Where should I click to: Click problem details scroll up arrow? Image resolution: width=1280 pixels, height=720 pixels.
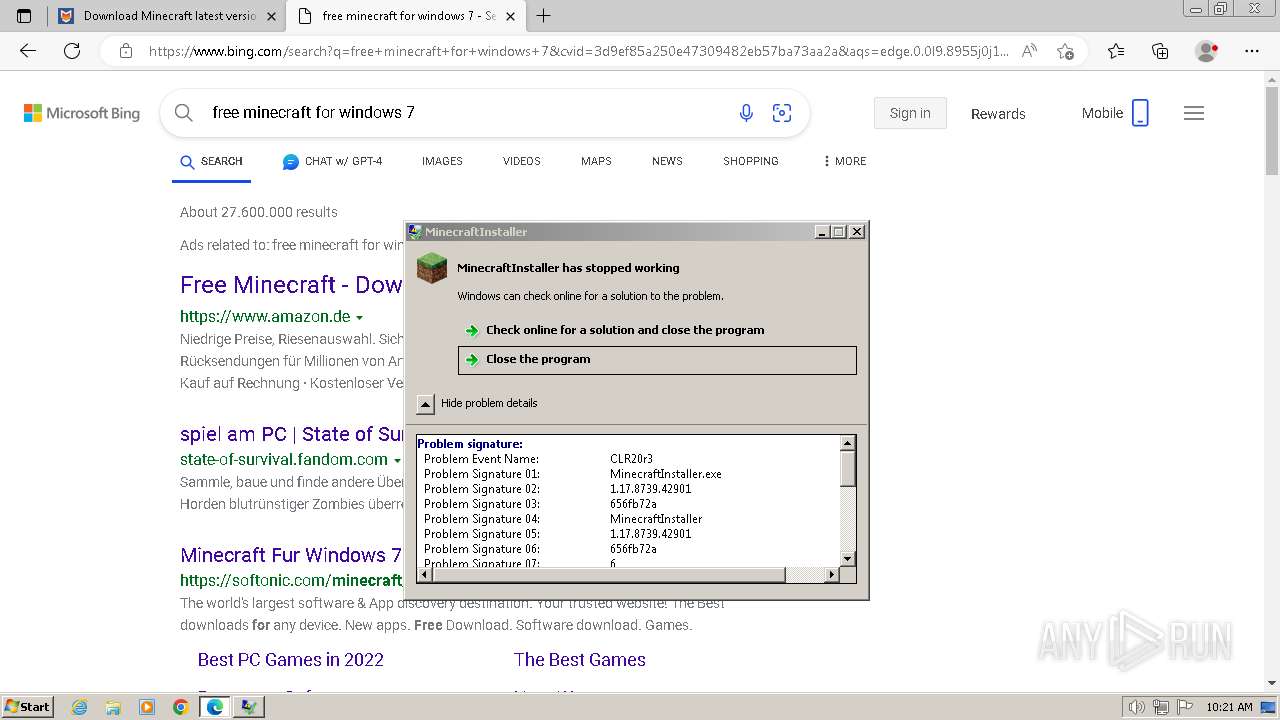tap(848, 443)
